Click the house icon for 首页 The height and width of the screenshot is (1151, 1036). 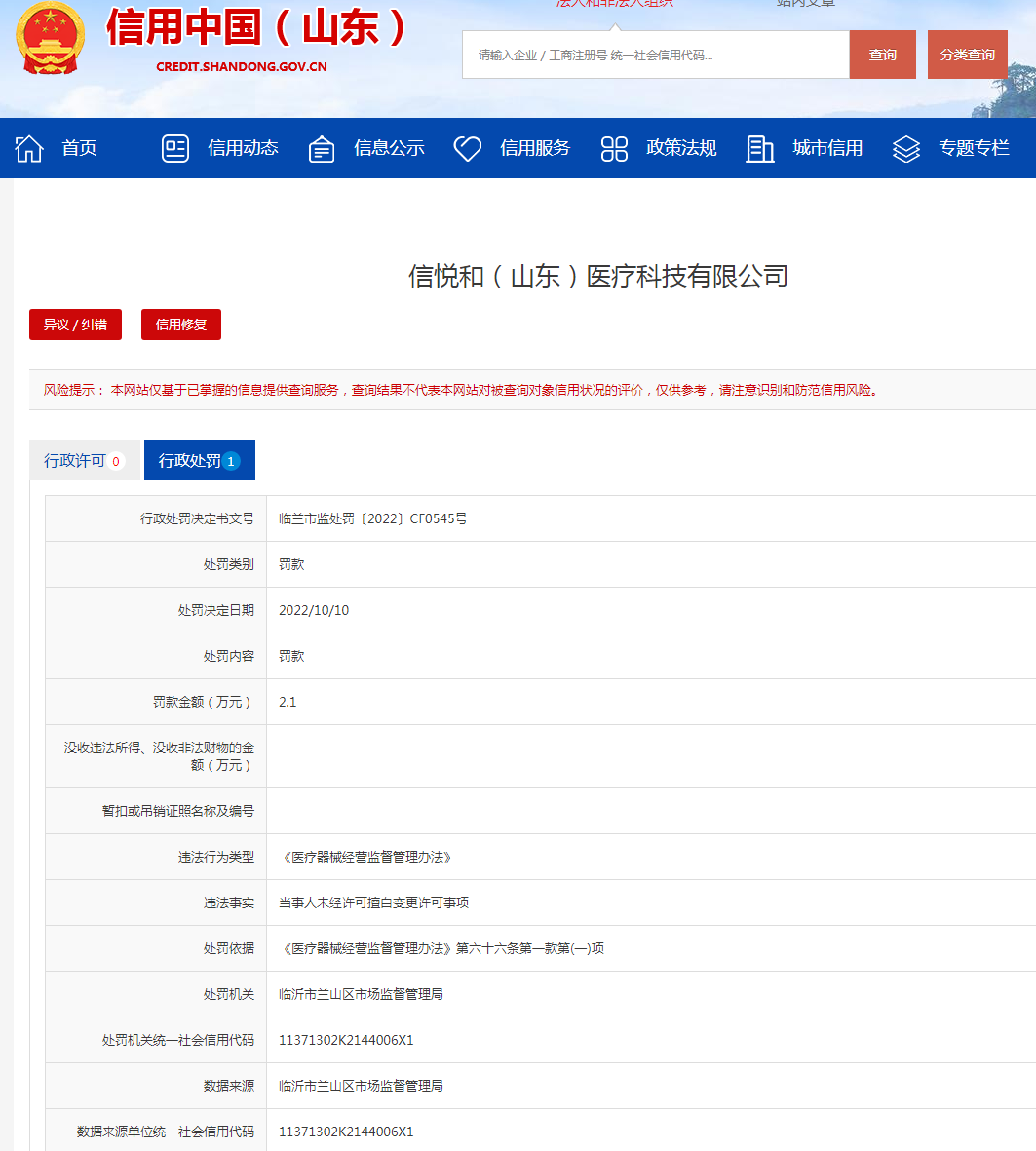[29, 148]
